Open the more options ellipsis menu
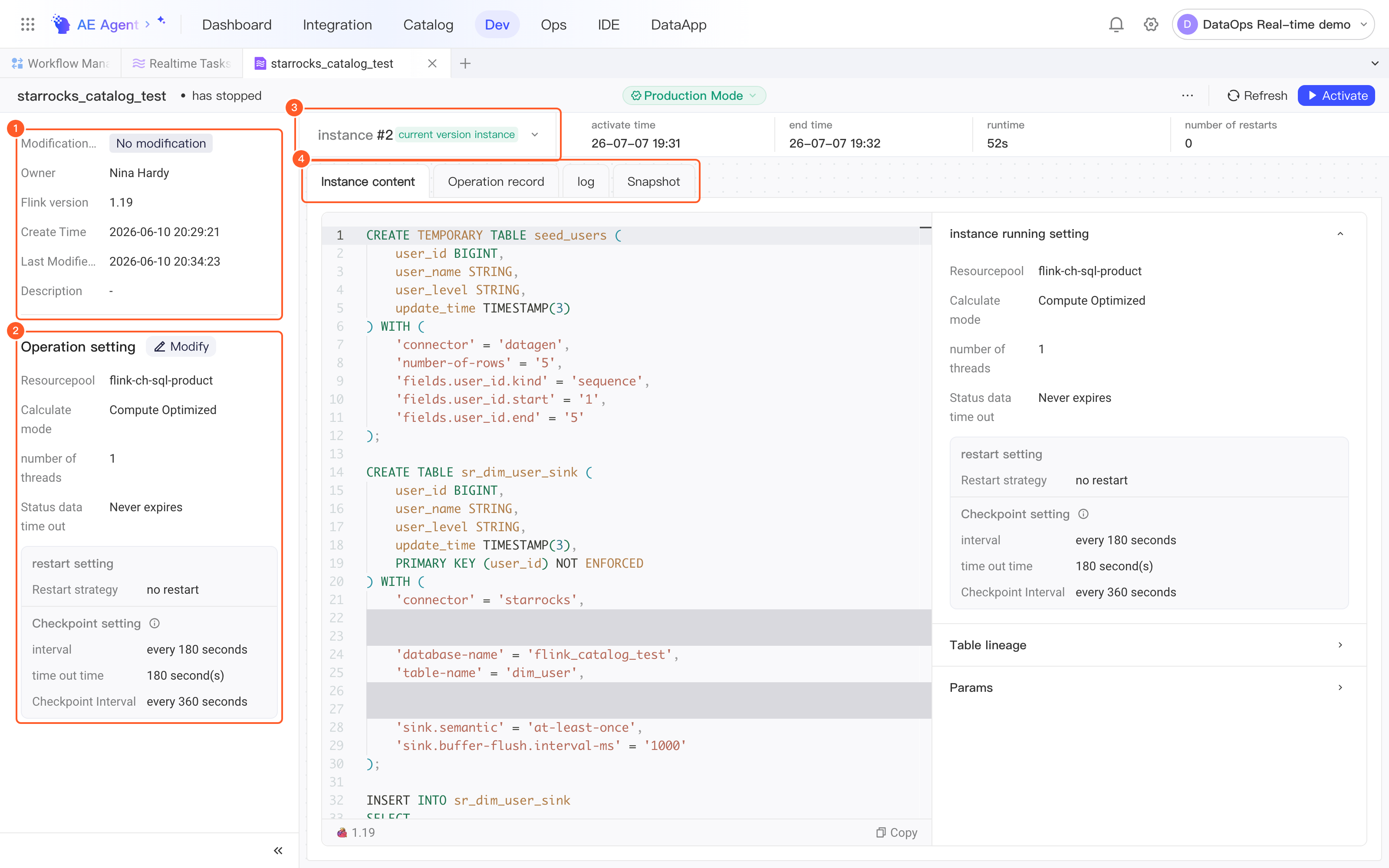The height and width of the screenshot is (868, 1389). [1187, 96]
